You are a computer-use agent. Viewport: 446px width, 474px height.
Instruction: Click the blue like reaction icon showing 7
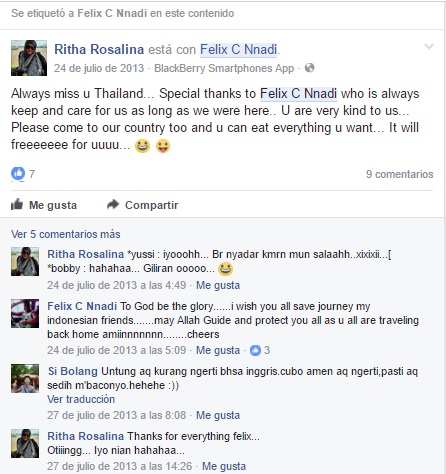click(x=18, y=174)
